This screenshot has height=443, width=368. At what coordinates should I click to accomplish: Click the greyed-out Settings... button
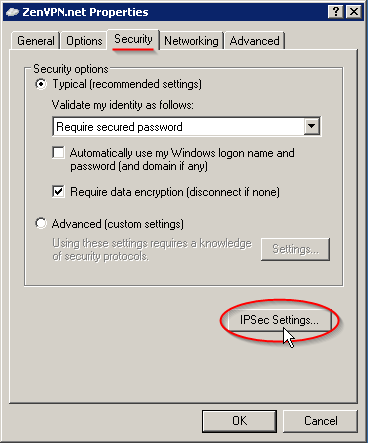tap(295, 249)
